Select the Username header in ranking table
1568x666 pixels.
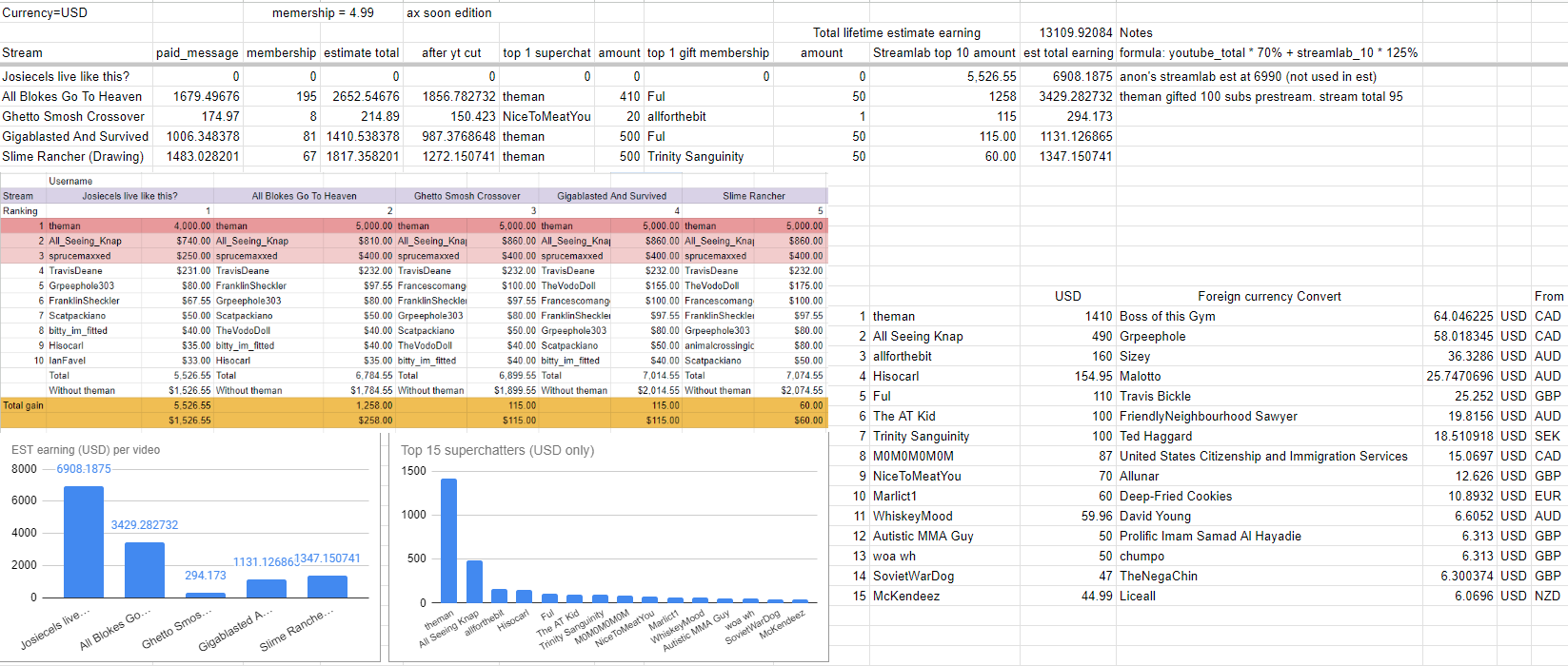pyautogui.click(x=70, y=181)
